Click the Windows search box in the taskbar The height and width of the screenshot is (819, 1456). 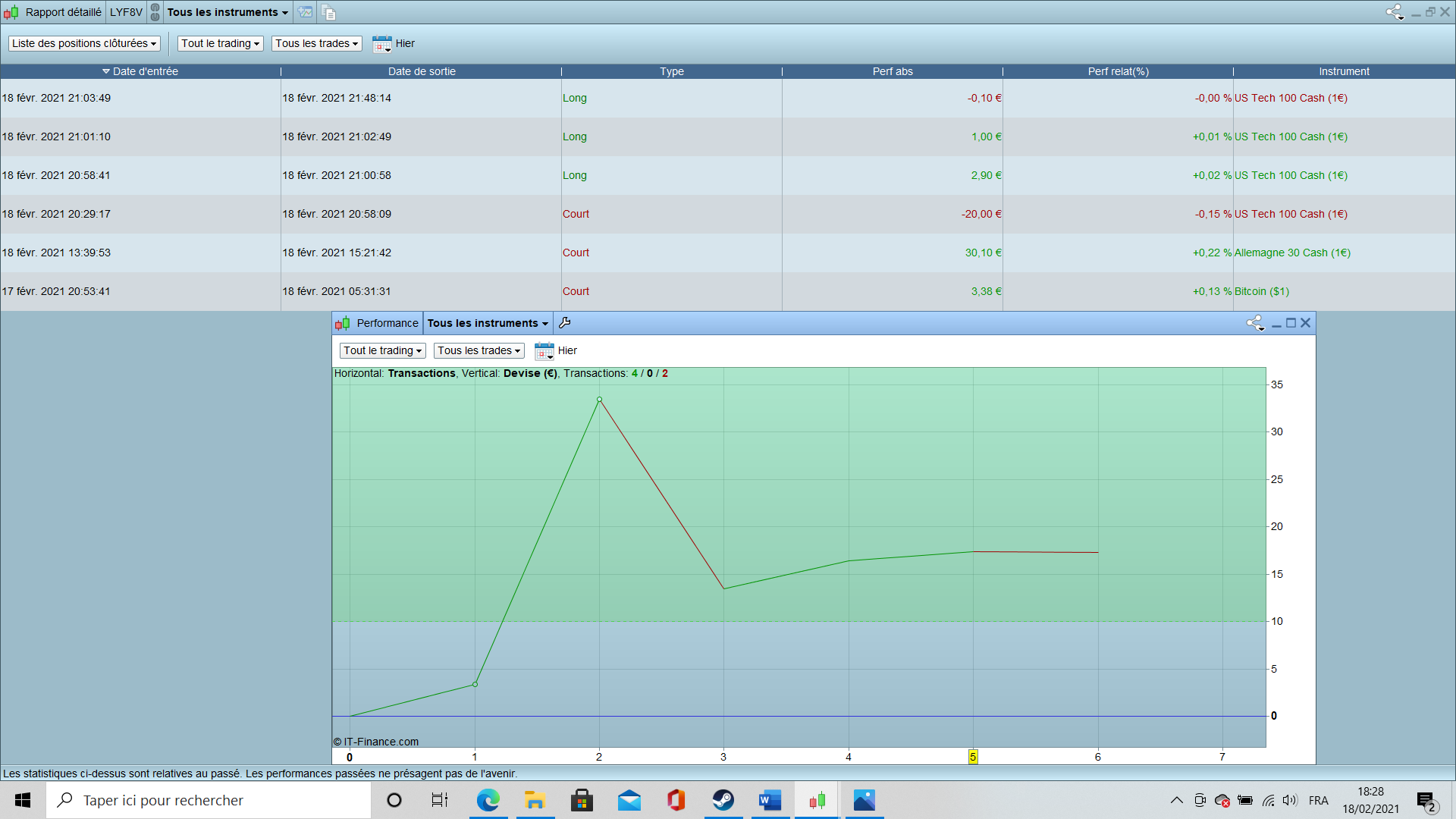tap(209, 800)
